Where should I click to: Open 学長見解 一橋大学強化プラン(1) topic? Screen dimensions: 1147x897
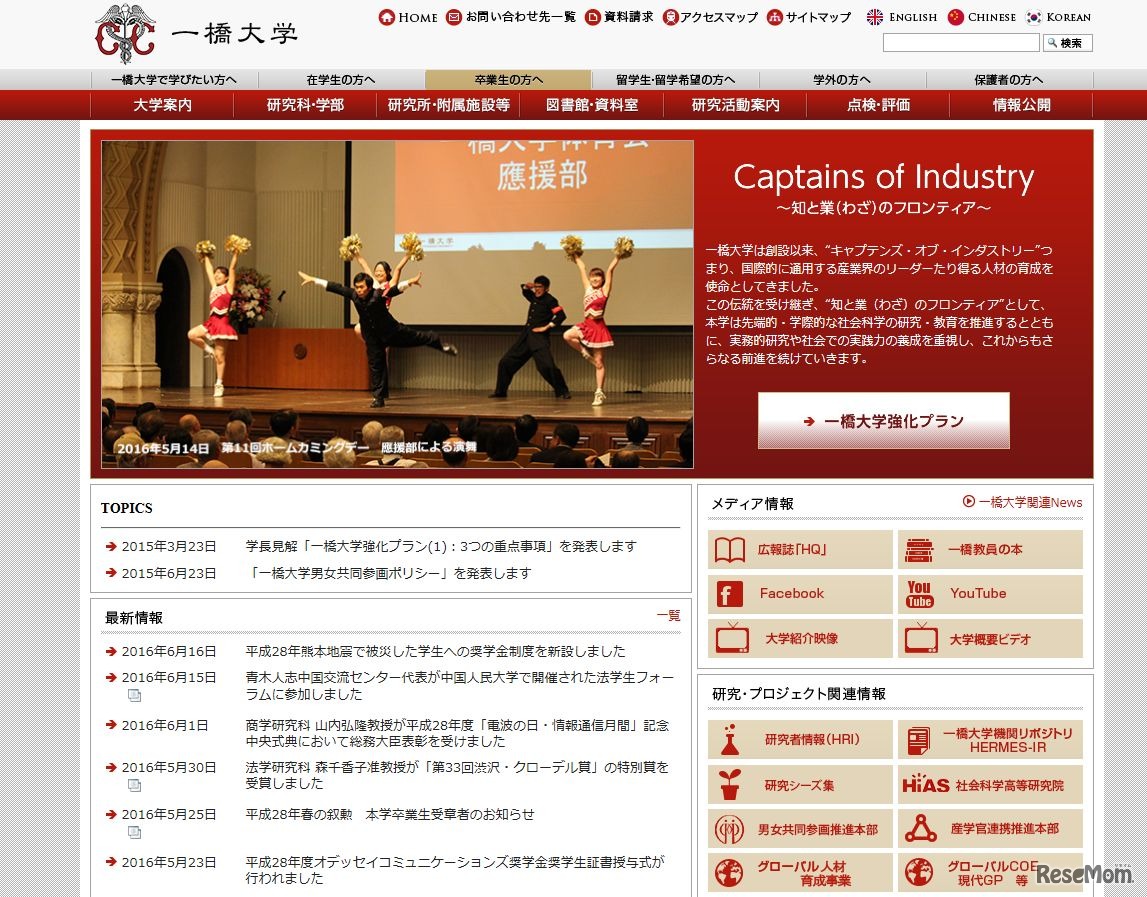[441, 546]
